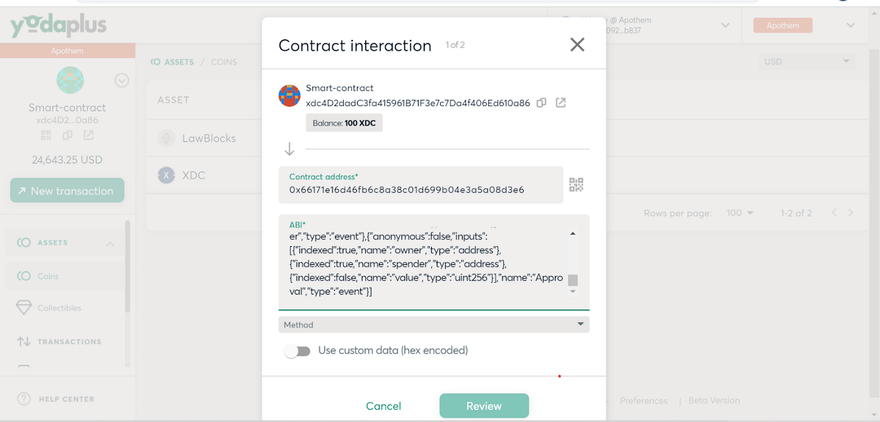Expand the sidebar wallet selector chevron
Image resolution: width=880 pixels, height=422 pixels.
point(122,81)
